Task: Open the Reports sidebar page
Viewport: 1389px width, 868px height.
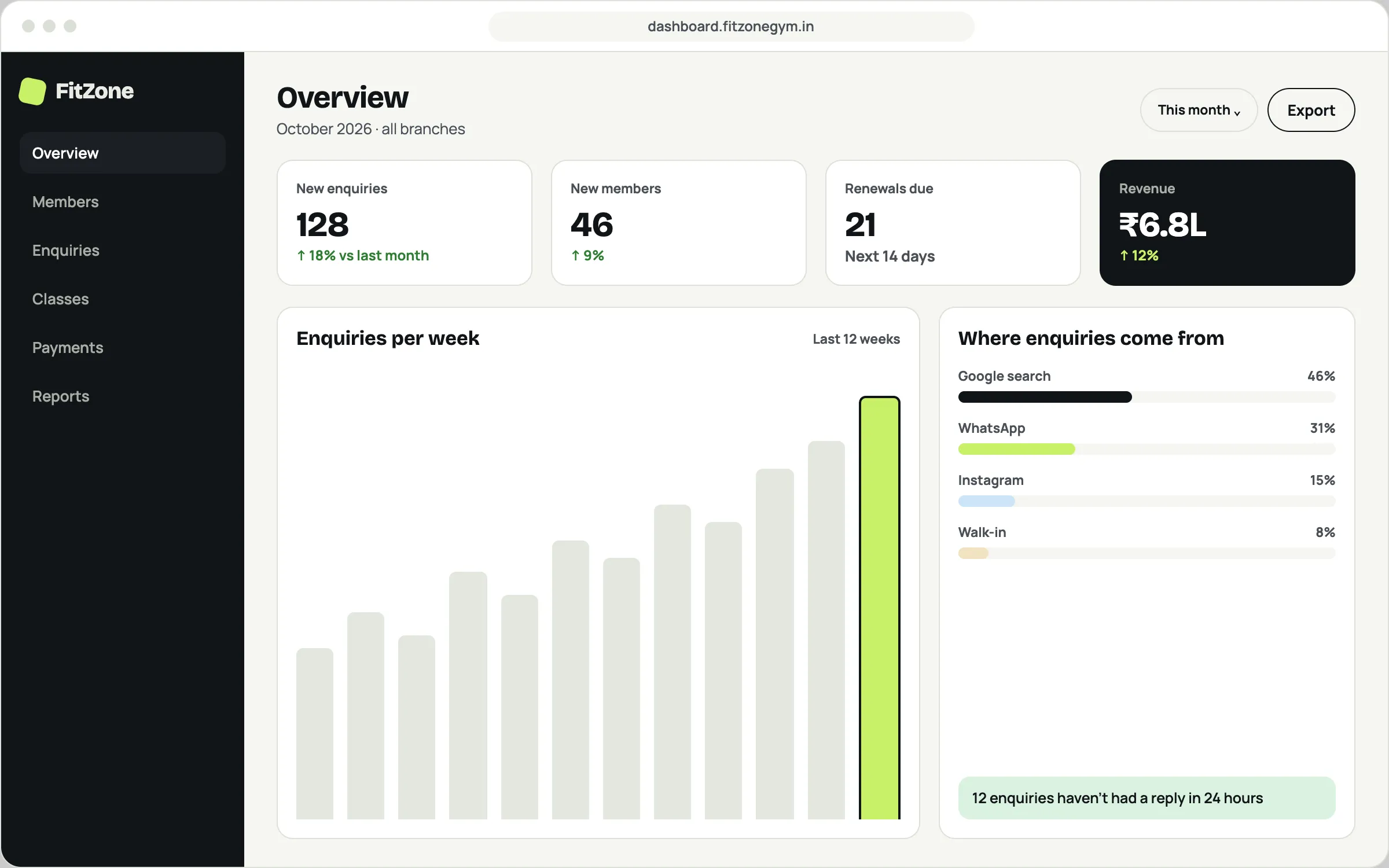Action: tap(123, 396)
